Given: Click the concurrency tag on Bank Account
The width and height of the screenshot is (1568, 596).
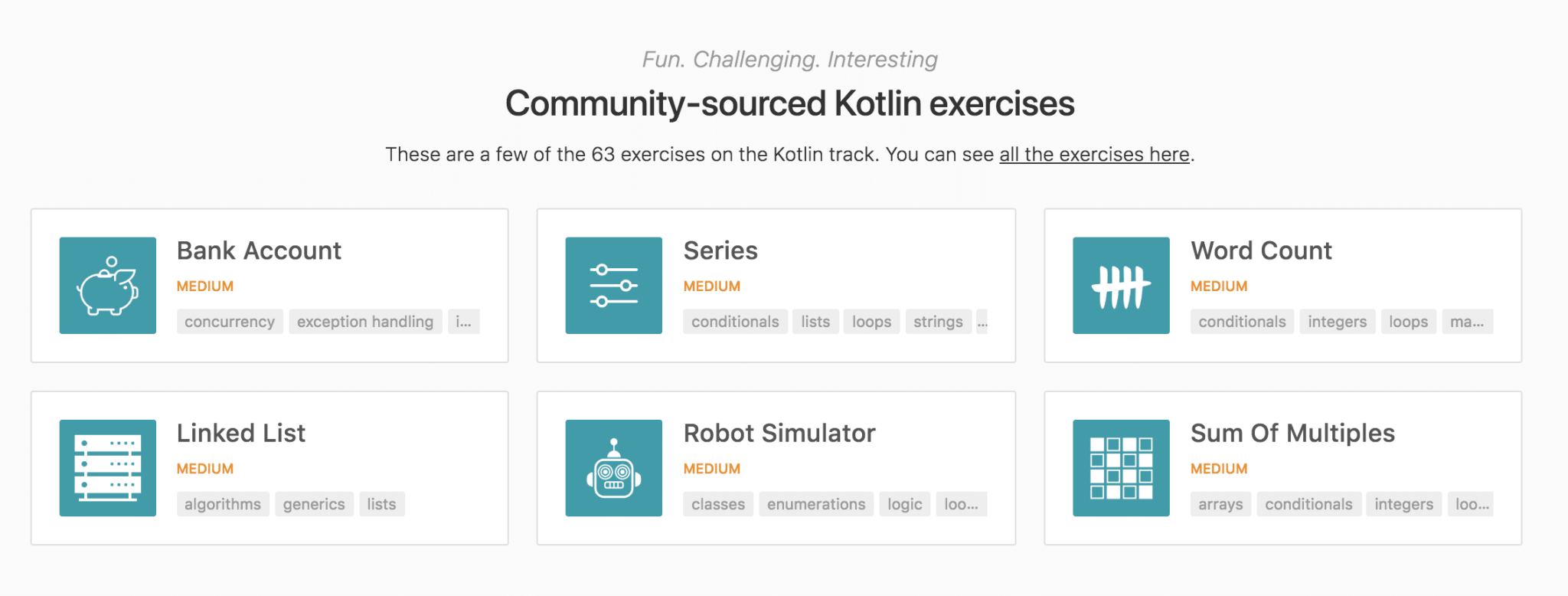Looking at the screenshot, I should tap(229, 321).
